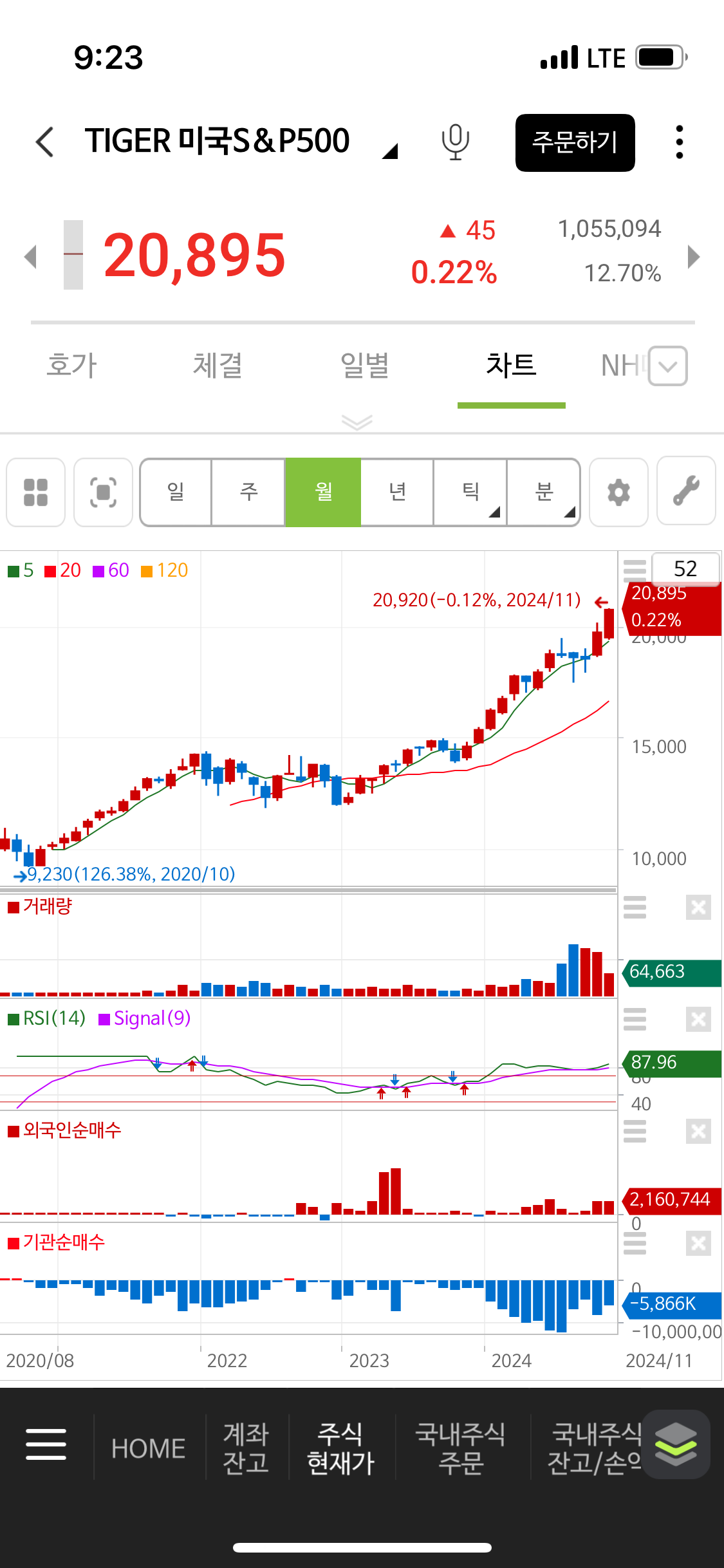724x1568 pixels.
Task: Tap the 기관순매수 panel handle icon
Action: pos(635,1243)
